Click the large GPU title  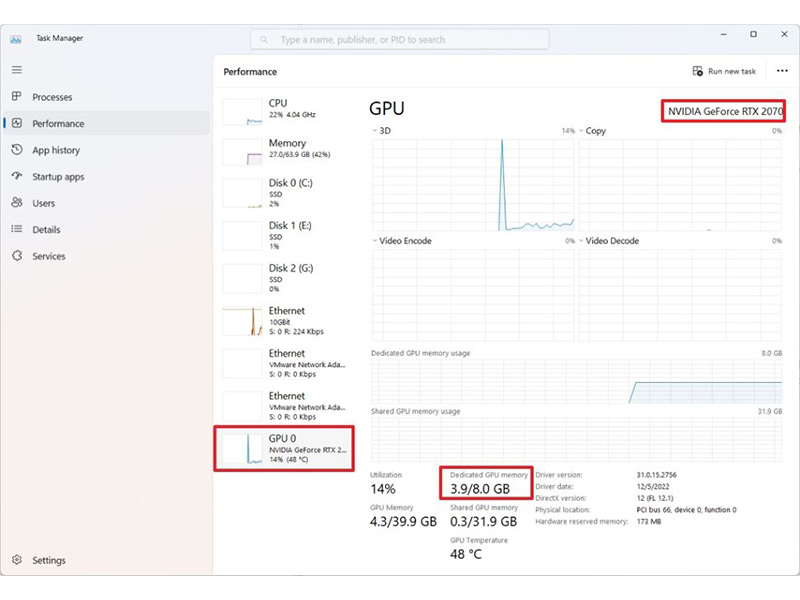click(x=387, y=108)
